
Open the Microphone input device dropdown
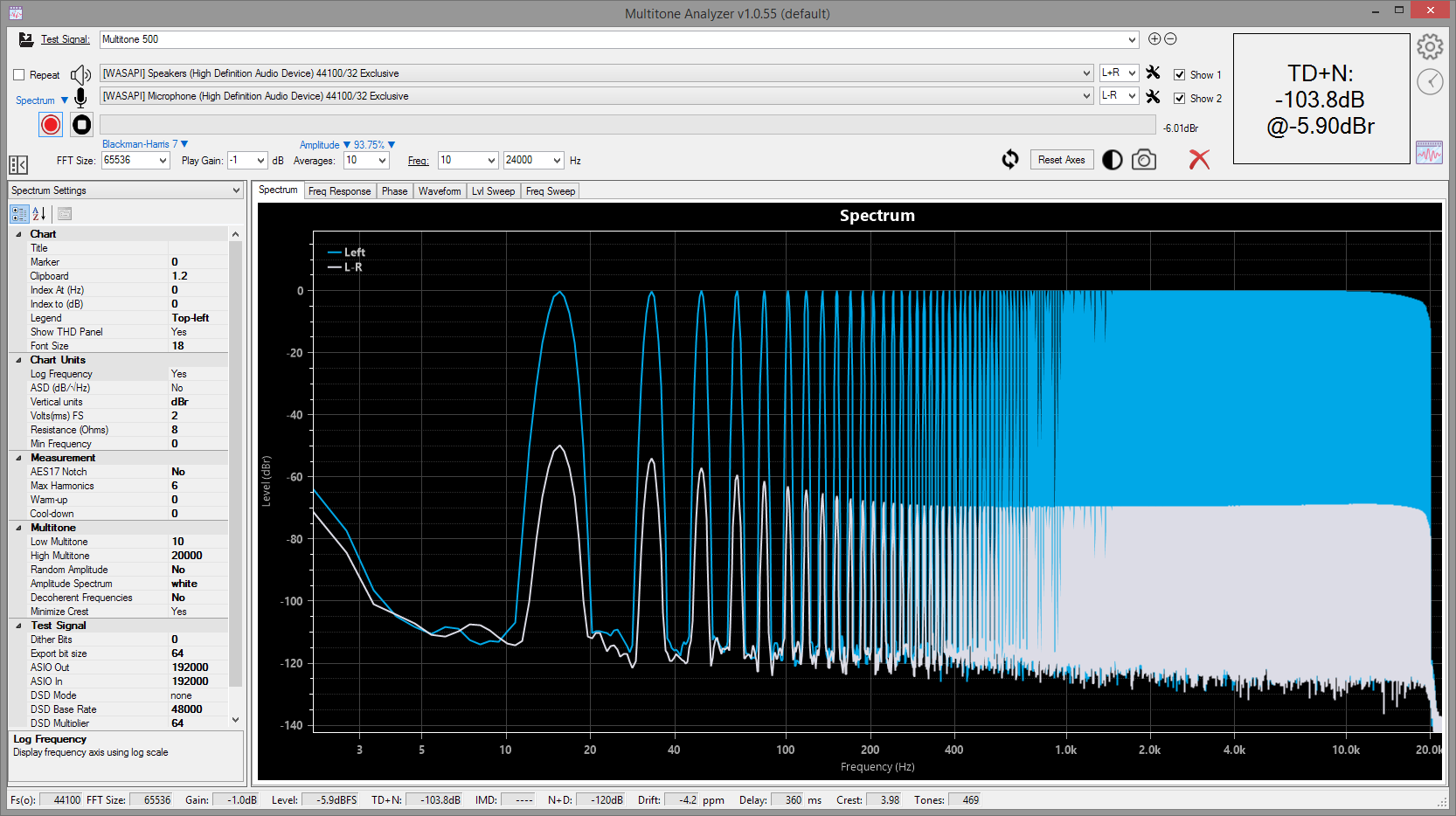[x=1086, y=96]
